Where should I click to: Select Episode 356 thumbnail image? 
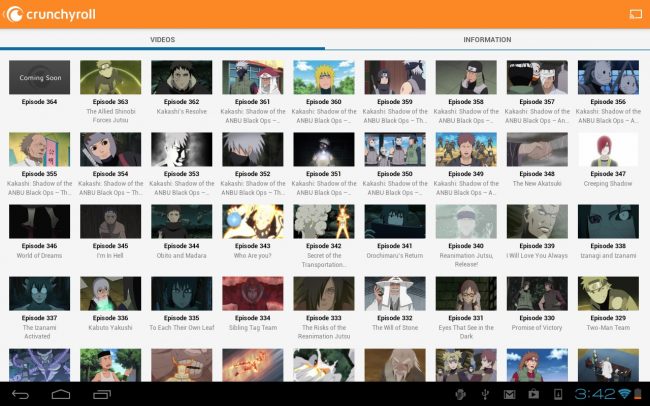click(608, 77)
